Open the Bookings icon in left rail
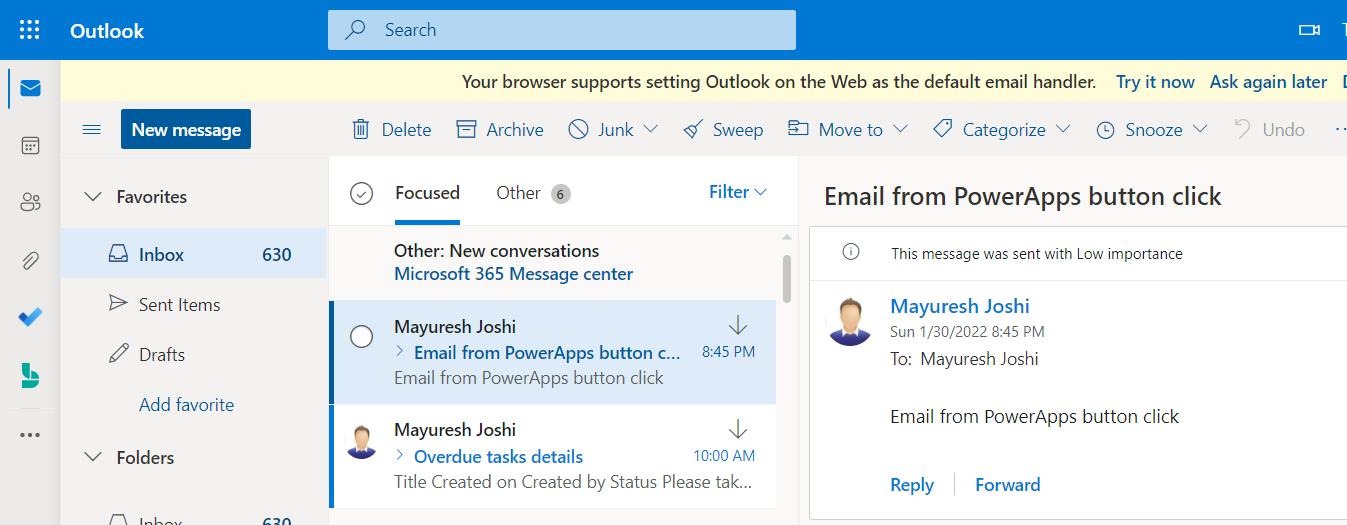This screenshot has width=1347, height=525. pyautogui.click(x=30, y=375)
